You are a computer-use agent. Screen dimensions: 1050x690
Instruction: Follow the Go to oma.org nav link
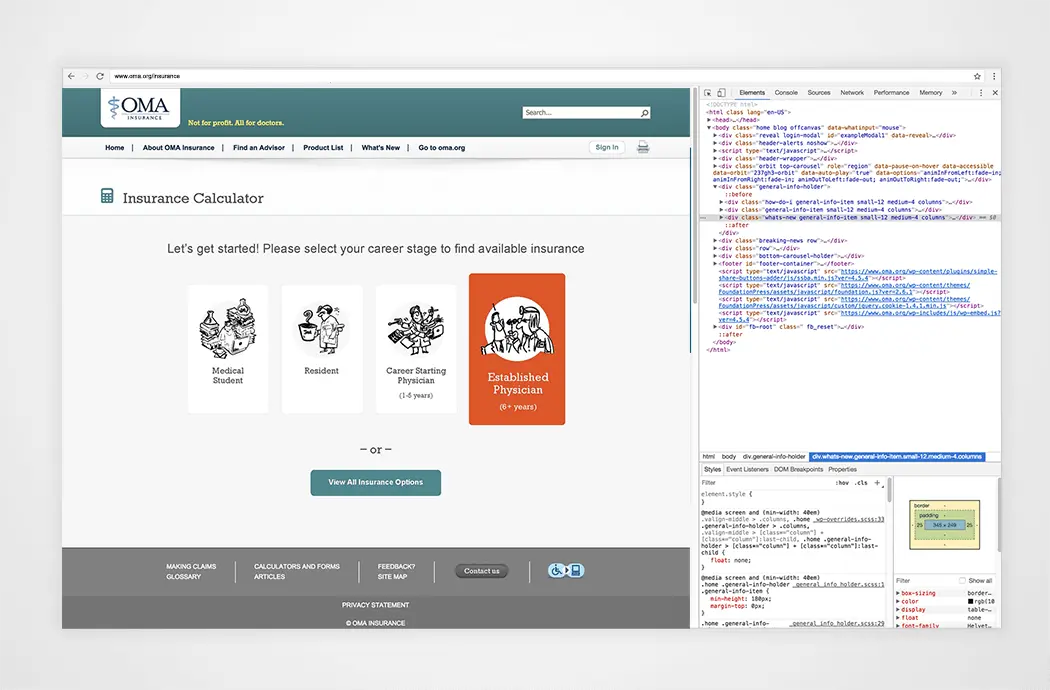click(441, 147)
